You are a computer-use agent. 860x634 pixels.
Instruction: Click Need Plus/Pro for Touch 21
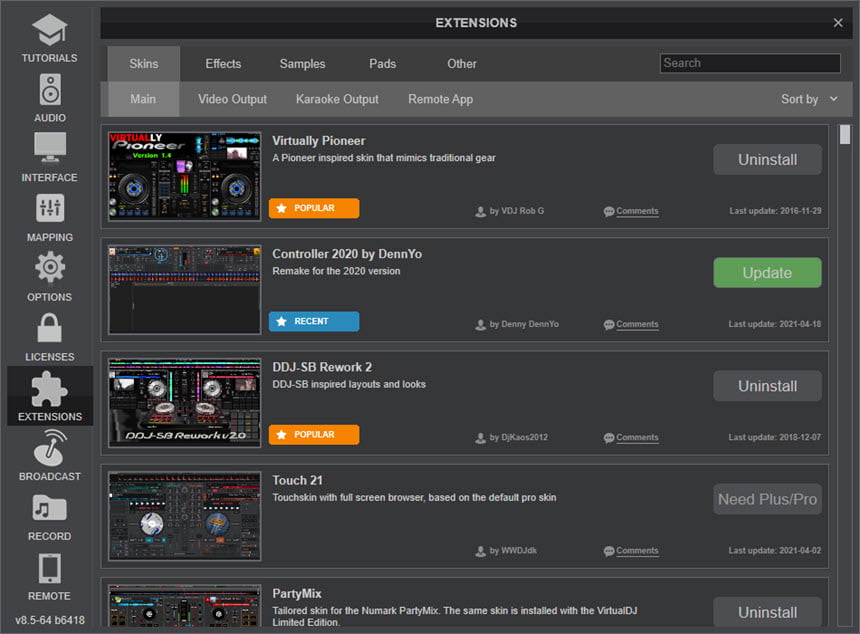pos(767,499)
